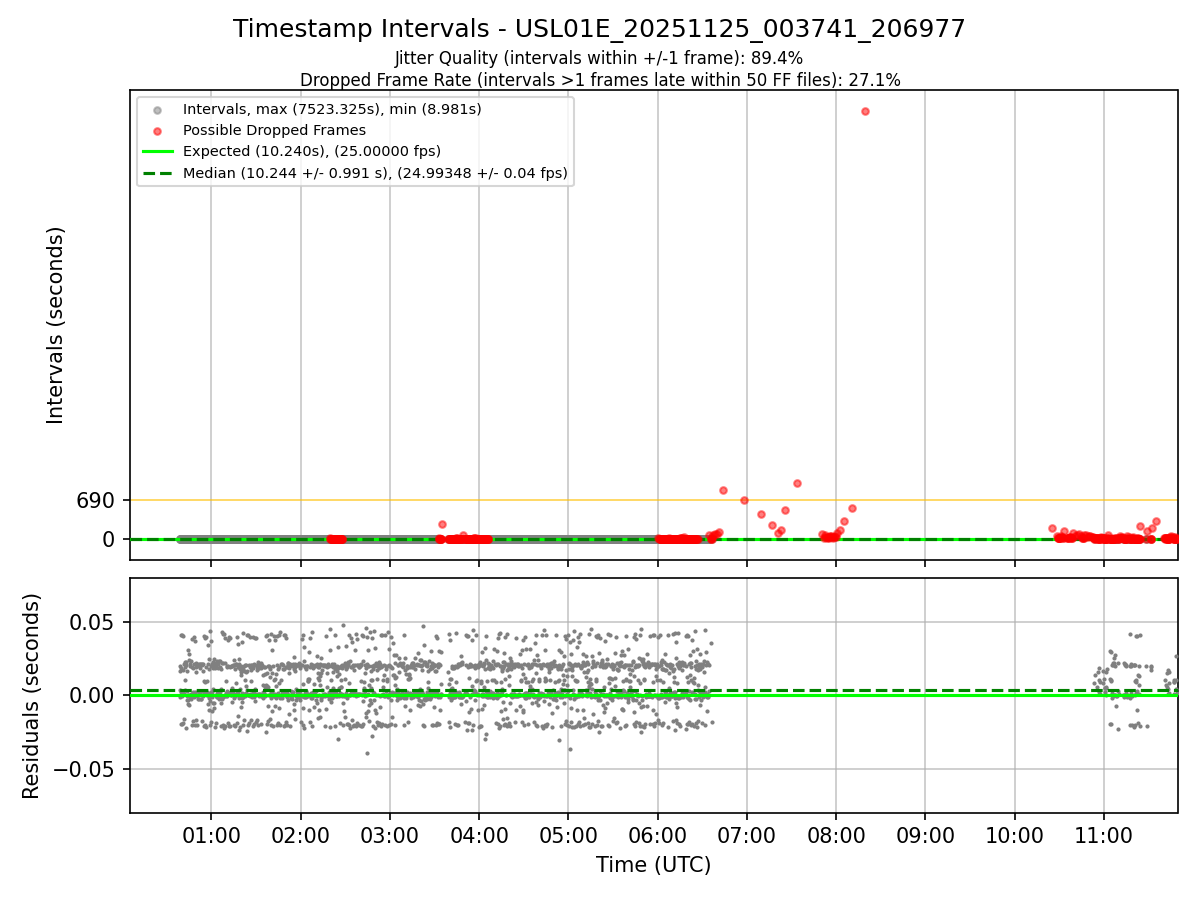Click the '11:00' time axis label
This screenshot has height=900, width=1200.
pos(1104,836)
